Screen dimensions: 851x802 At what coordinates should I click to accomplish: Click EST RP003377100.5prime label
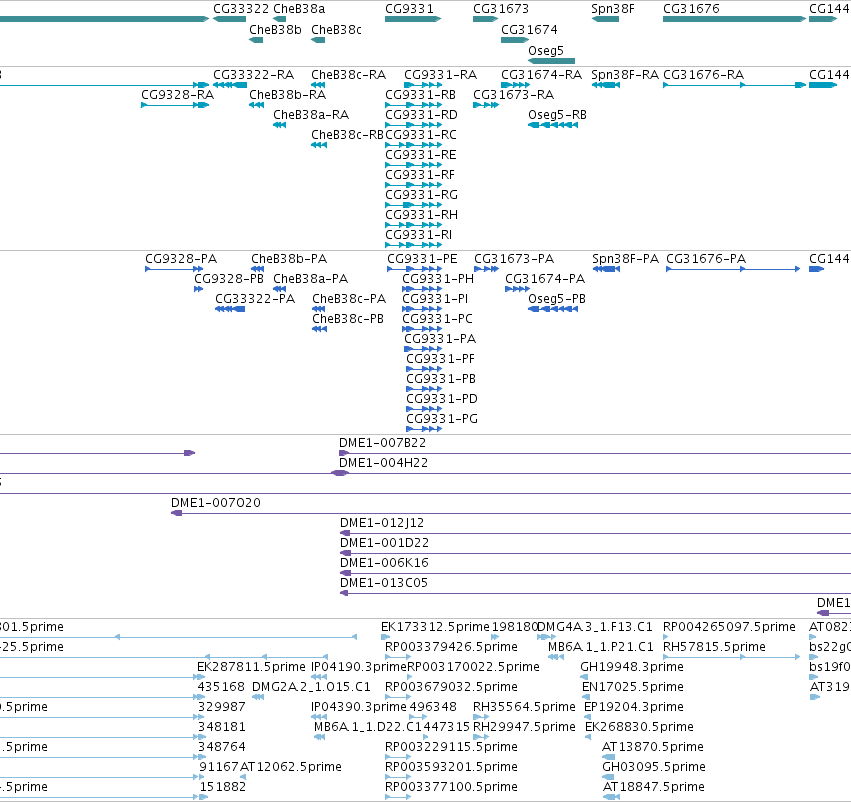point(451,787)
